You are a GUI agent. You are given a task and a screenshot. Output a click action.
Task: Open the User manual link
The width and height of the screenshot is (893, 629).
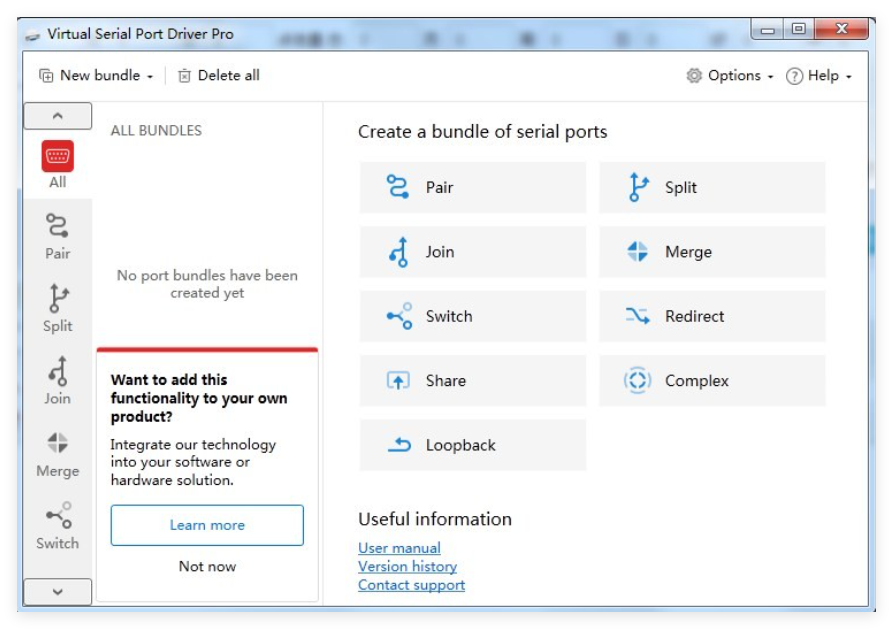pos(399,548)
